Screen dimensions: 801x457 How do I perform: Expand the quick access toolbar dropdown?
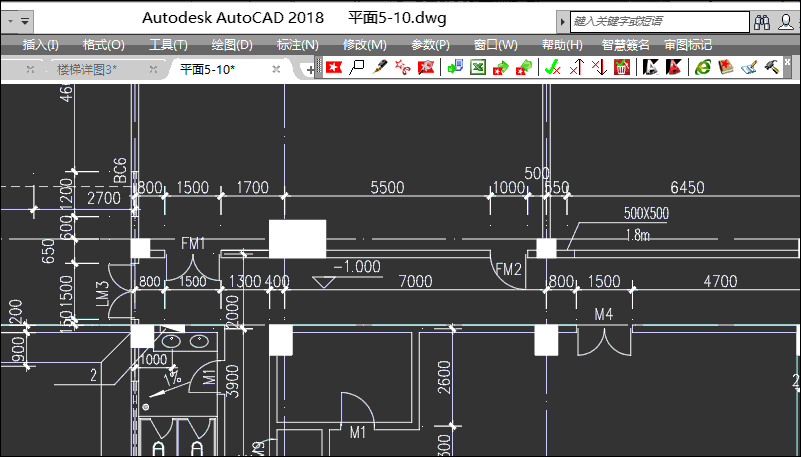coord(24,19)
